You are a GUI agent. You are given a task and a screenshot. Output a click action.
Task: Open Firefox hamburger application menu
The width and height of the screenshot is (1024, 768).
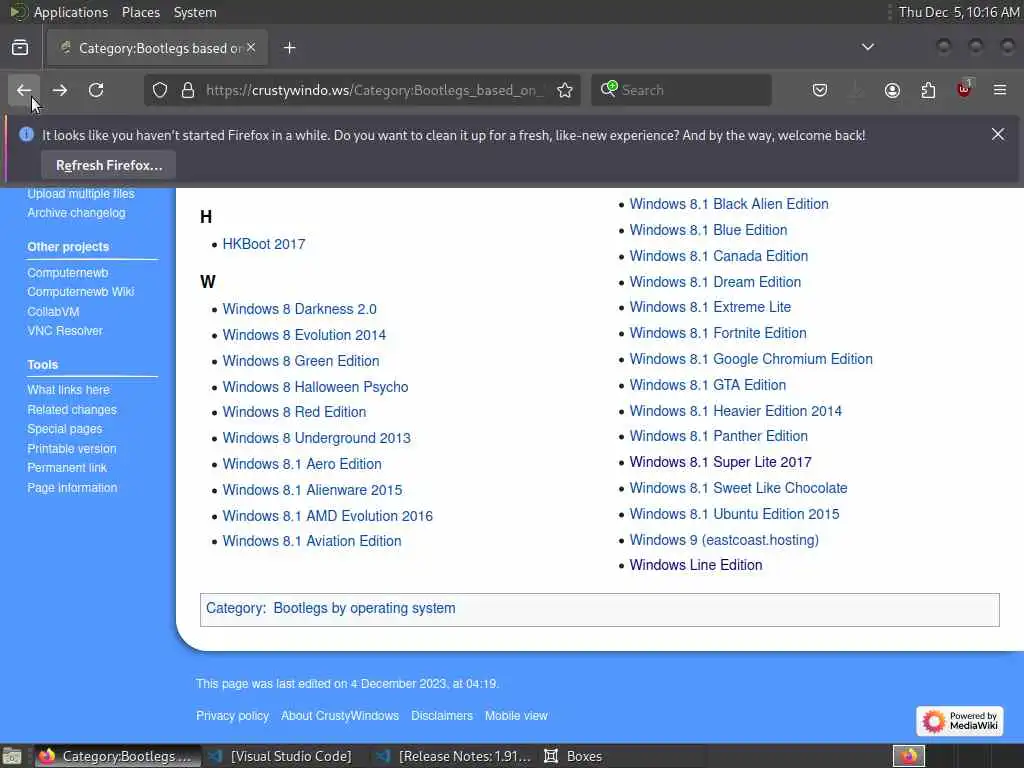click(x=1000, y=90)
